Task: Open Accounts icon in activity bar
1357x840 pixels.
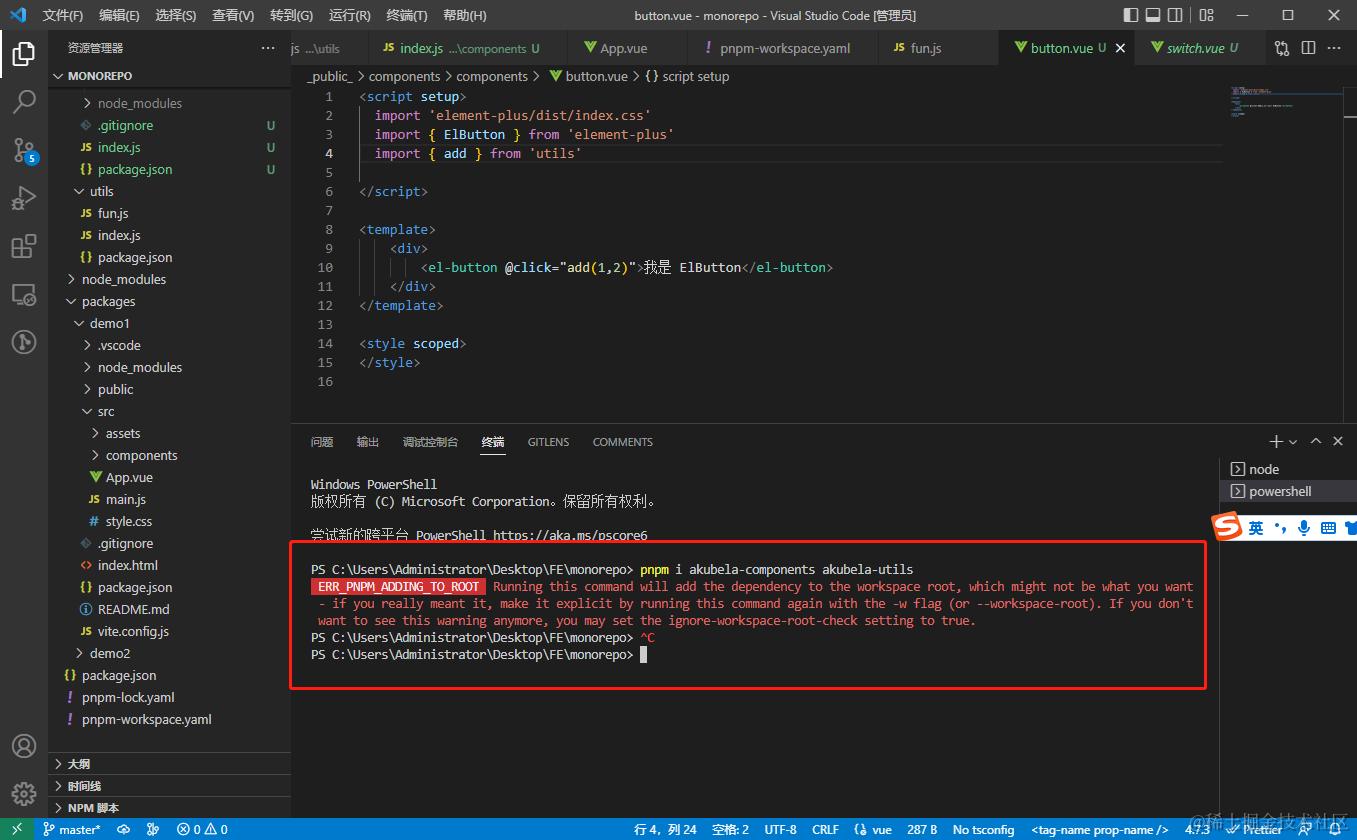Action: tap(24, 747)
